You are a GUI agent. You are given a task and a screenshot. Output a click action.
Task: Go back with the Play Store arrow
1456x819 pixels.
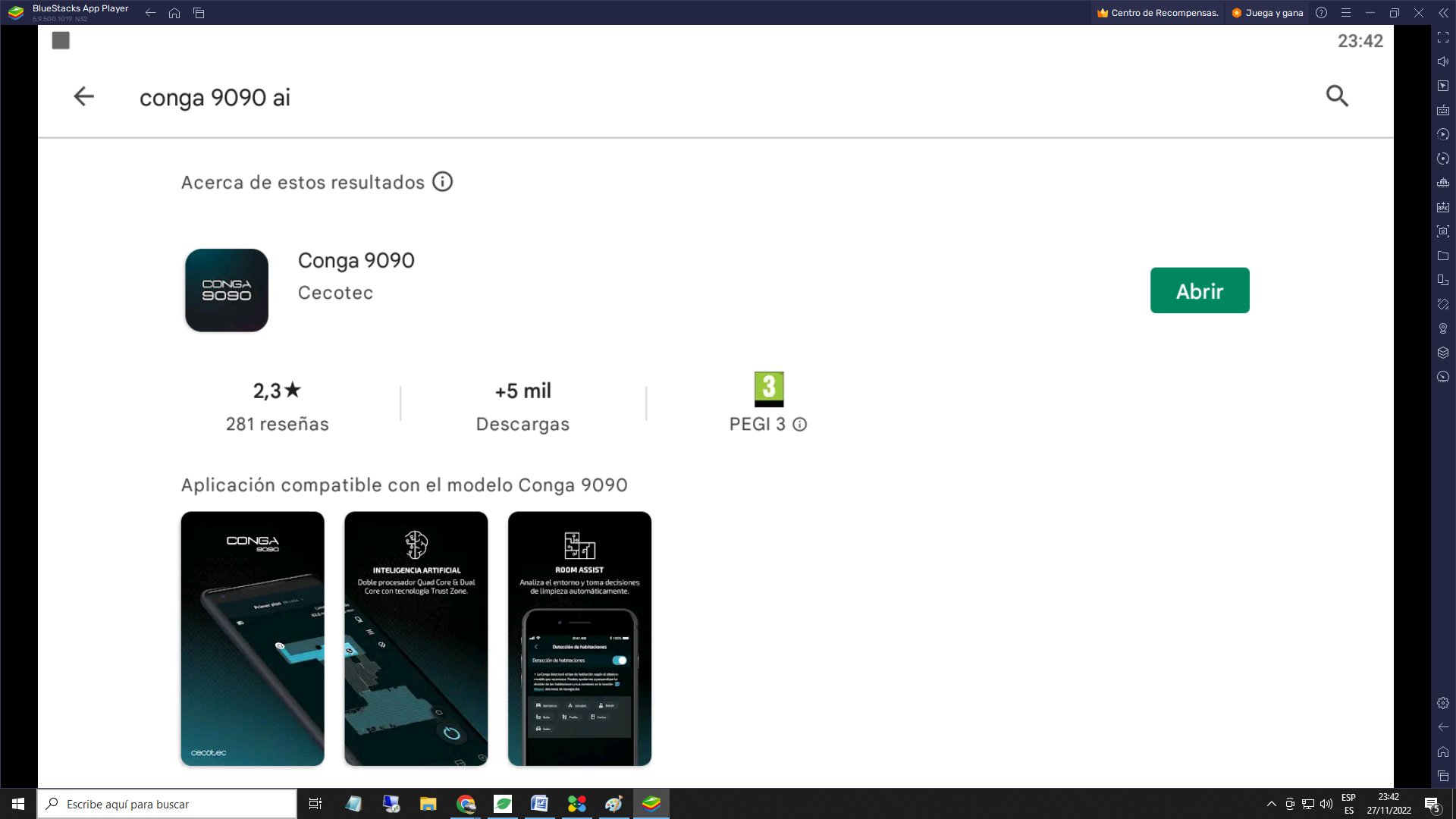(x=83, y=96)
